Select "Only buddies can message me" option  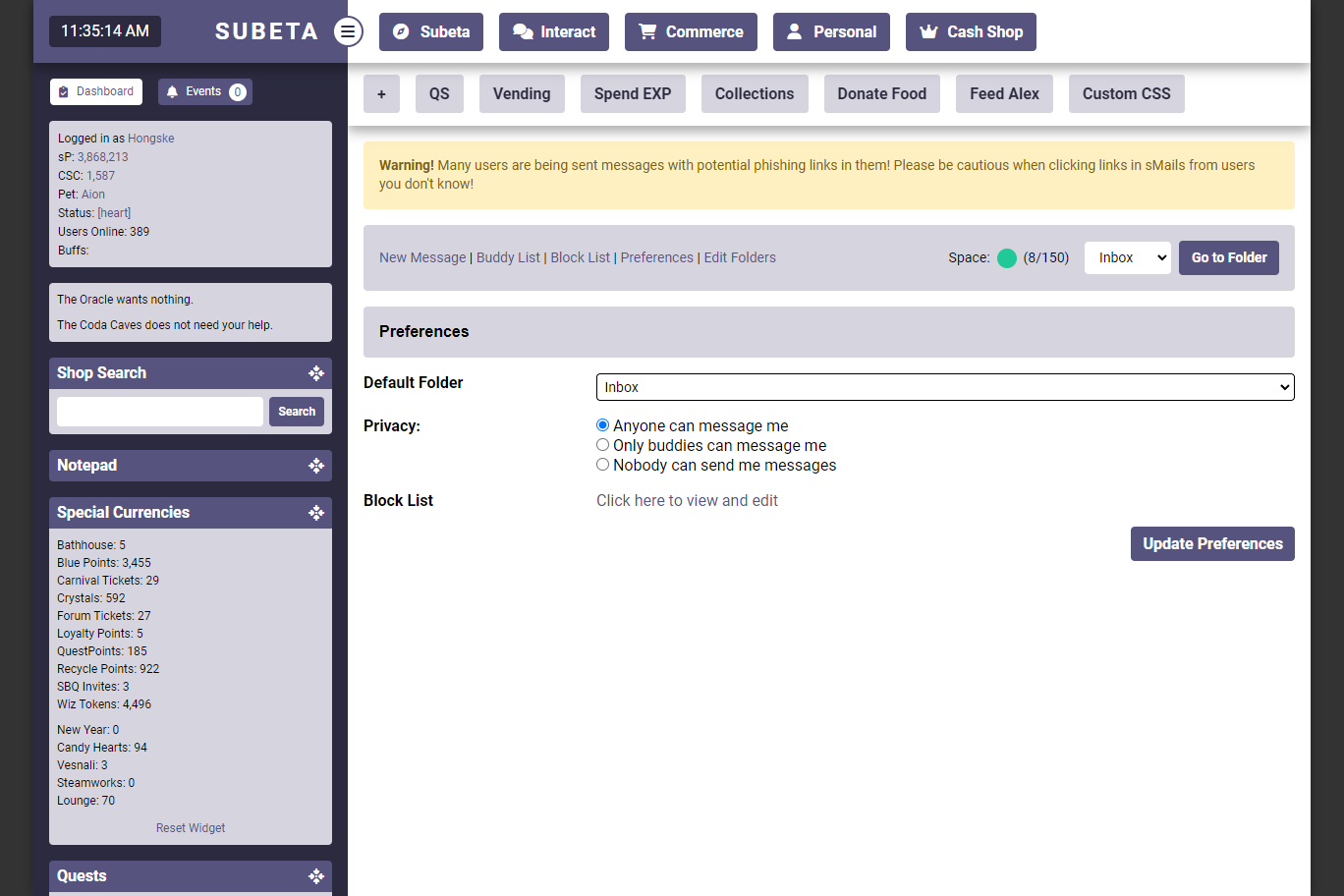click(x=603, y=445)
